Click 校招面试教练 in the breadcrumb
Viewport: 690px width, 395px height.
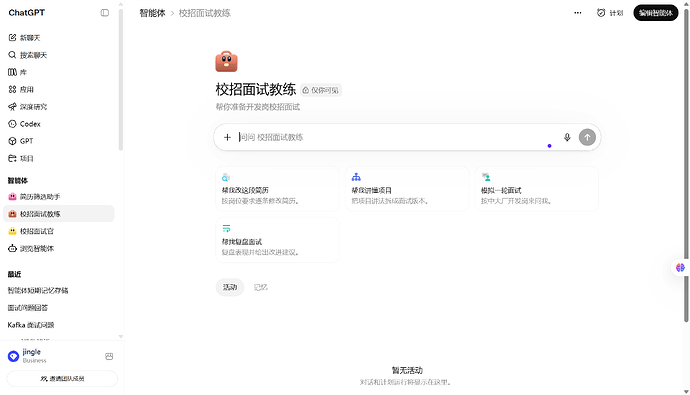pyautogui.click(x=205, y=13)
